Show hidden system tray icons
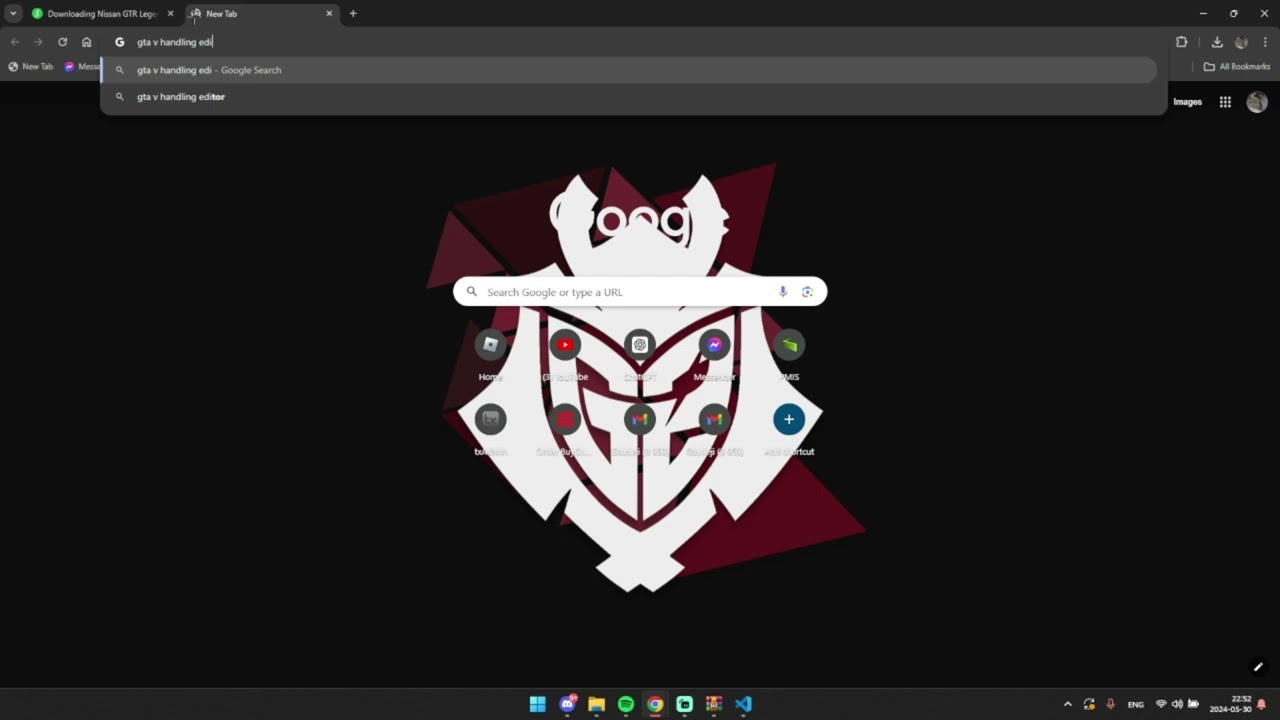The width and height of the screenshot is (1280, 720). [x=1067, y=704]
